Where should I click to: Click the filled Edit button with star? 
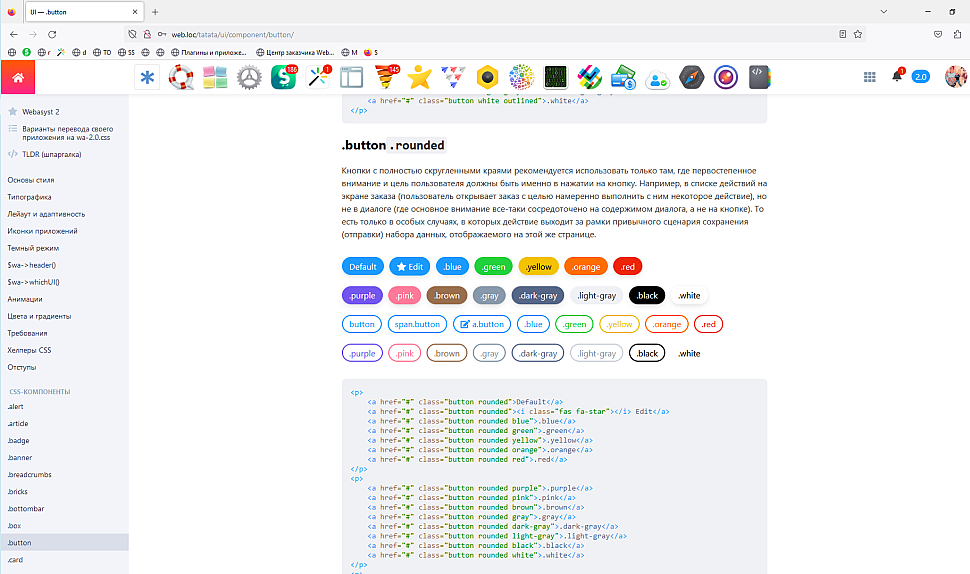tap(410, 266)
